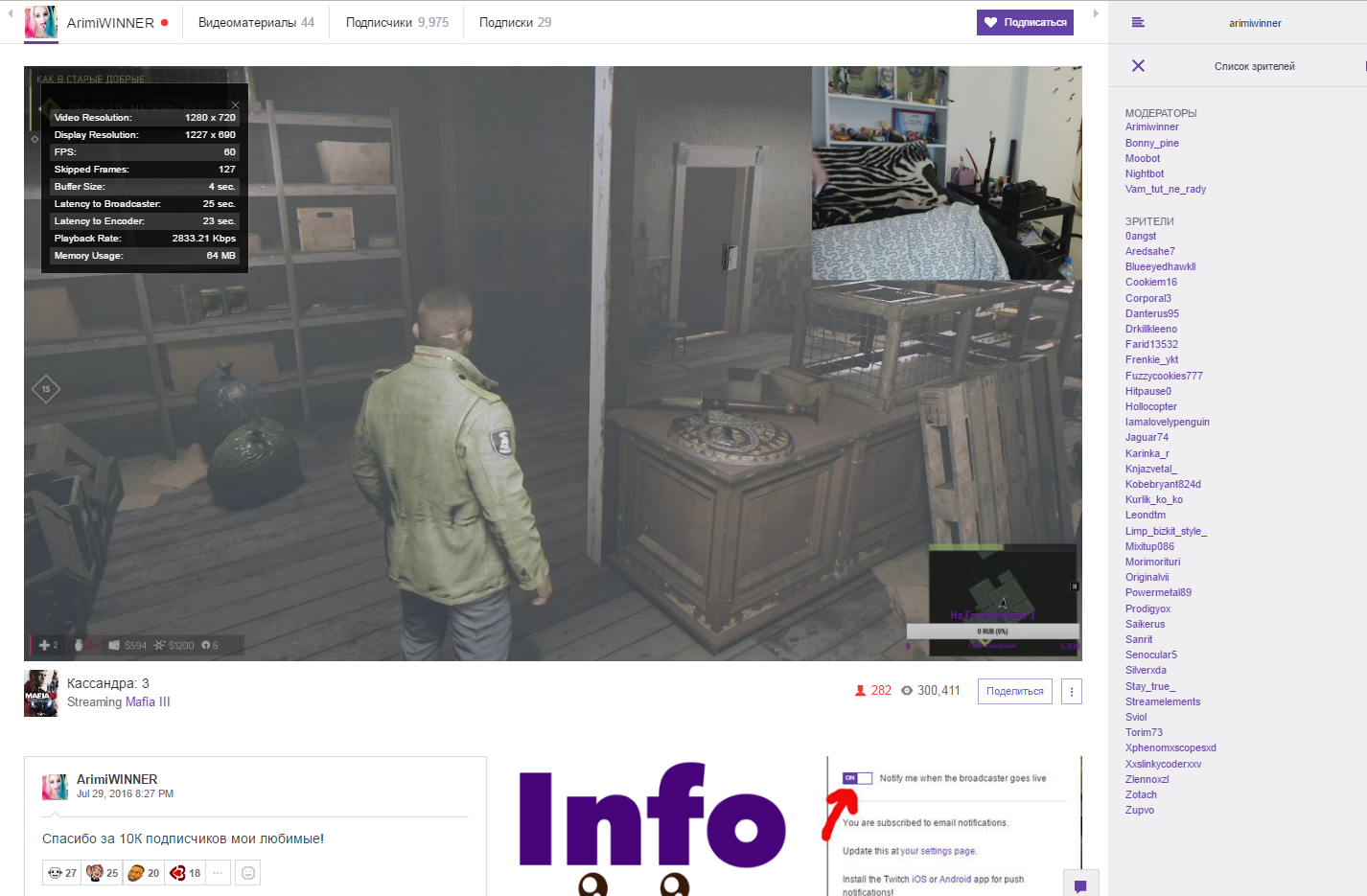Viewport: 1367px width, 896px height.
Task: Select viewer Senocular5
Action: click(x=1151, y=655)
